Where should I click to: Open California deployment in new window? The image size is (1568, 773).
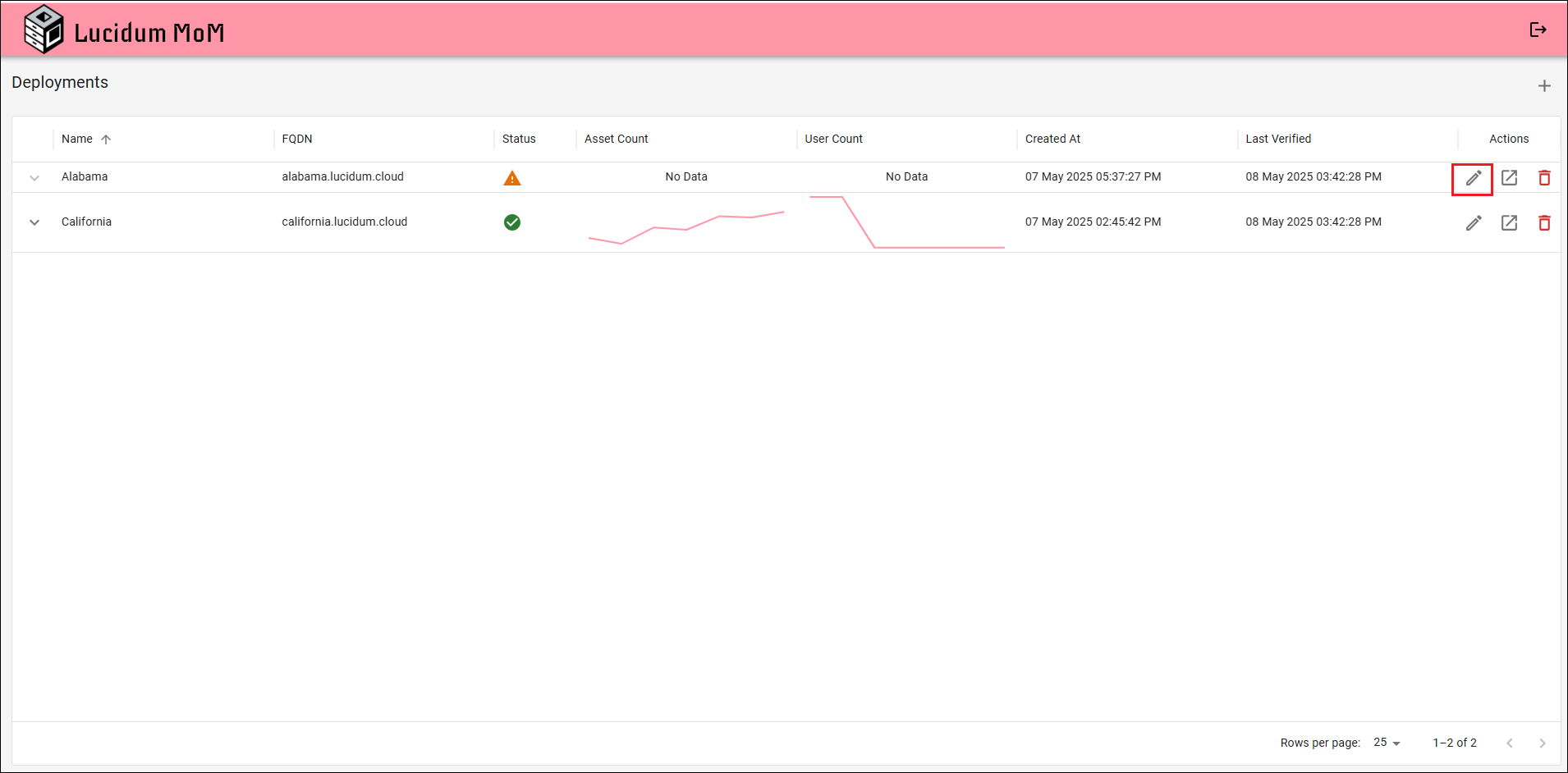(1509, 223)
